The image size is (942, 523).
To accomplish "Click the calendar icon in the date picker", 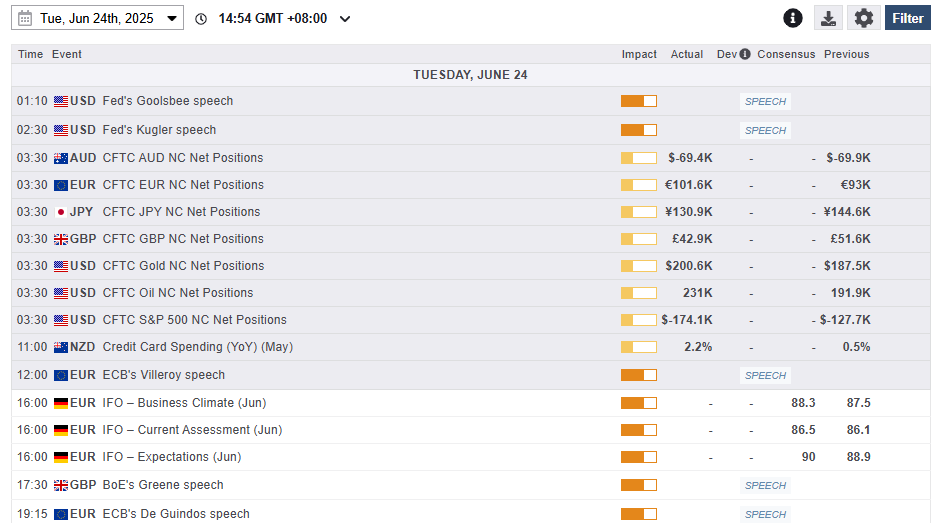I will [25, 18].
